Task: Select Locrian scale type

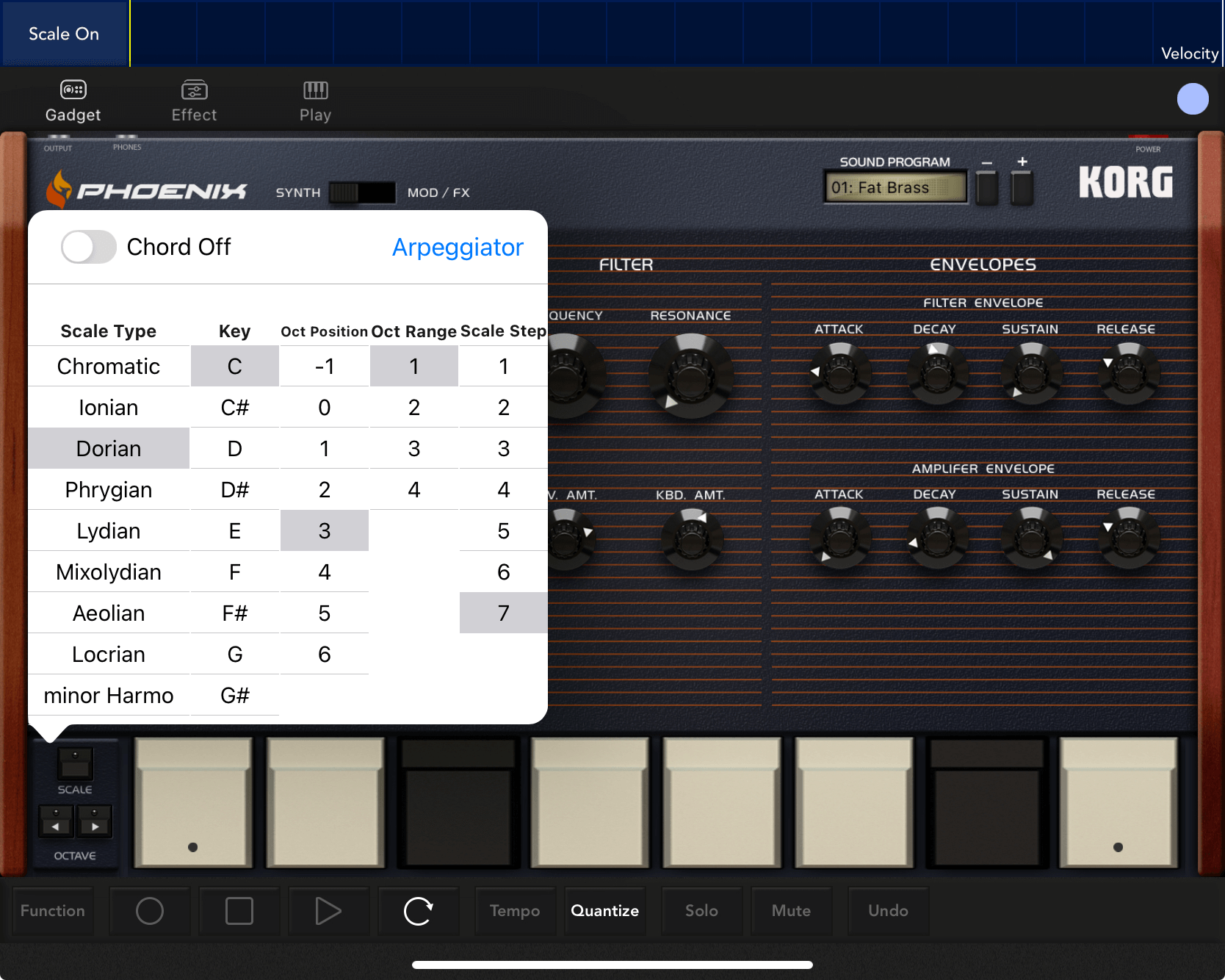Action: click(109, 654)
